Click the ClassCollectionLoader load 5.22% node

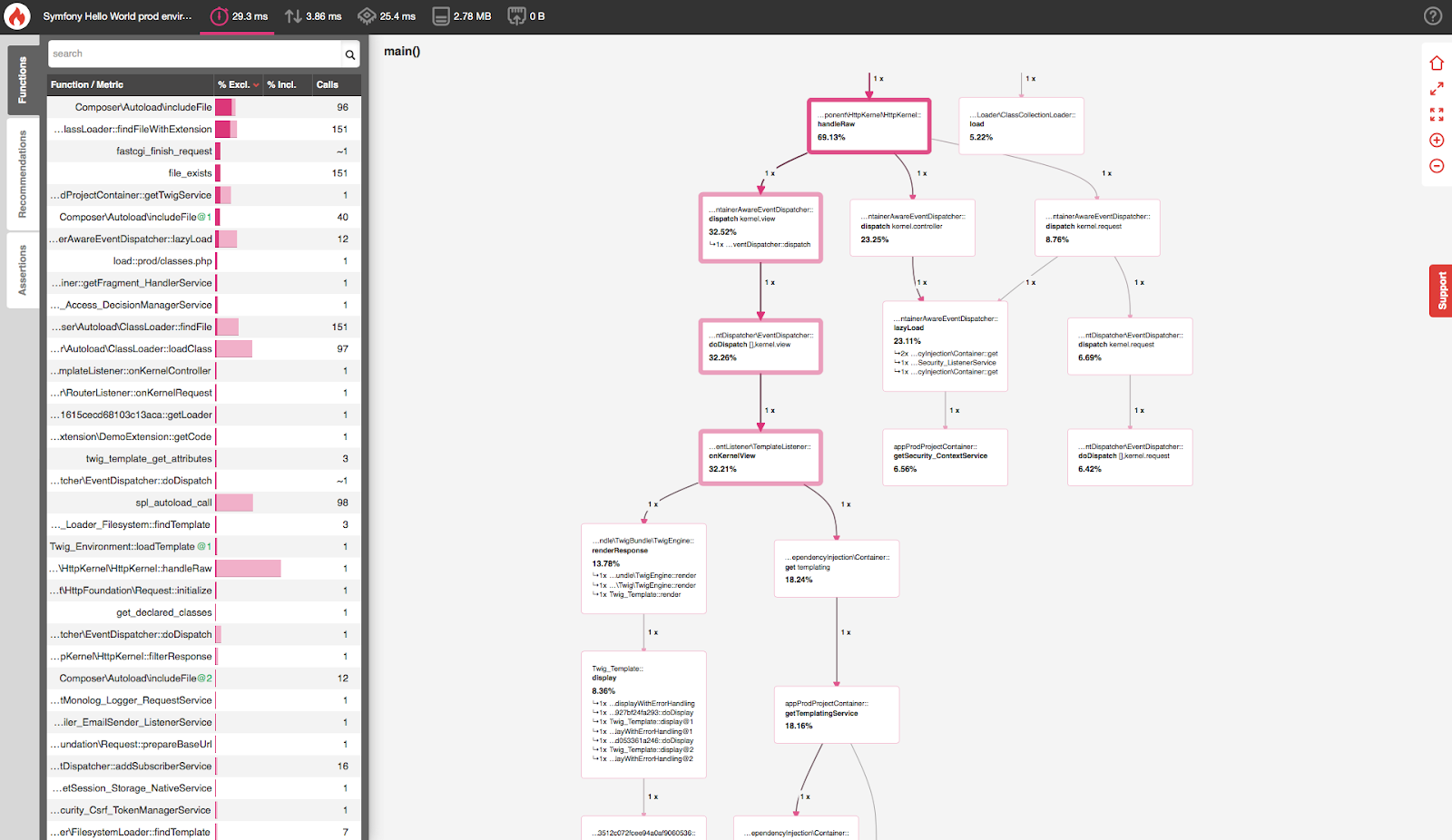coord(1021,126)
